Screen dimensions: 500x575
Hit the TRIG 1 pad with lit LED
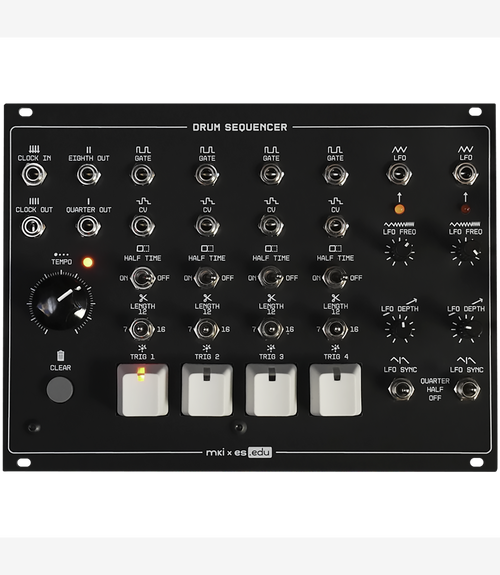(143, 390)
